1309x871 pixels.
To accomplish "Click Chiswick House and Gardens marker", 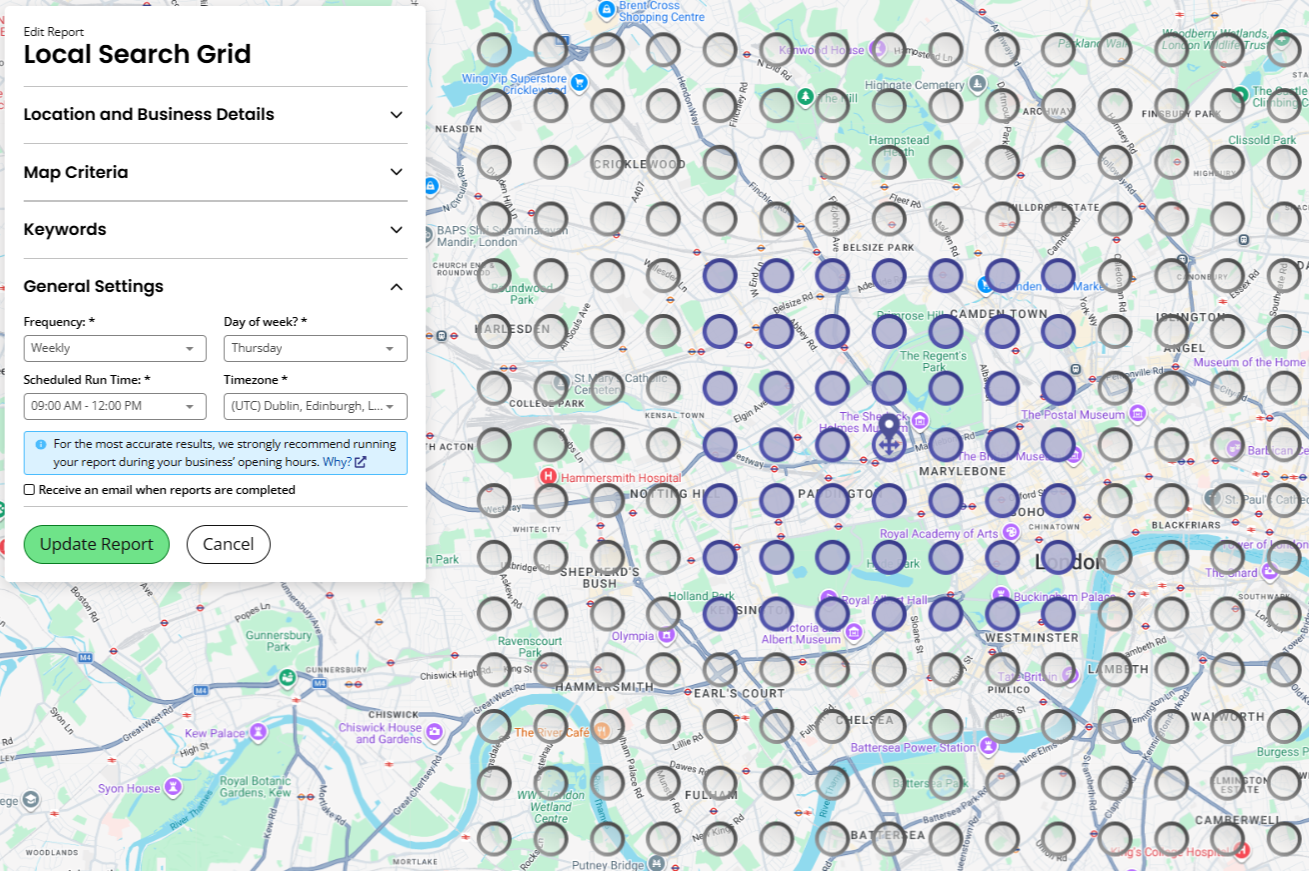I will coord(434,732).
